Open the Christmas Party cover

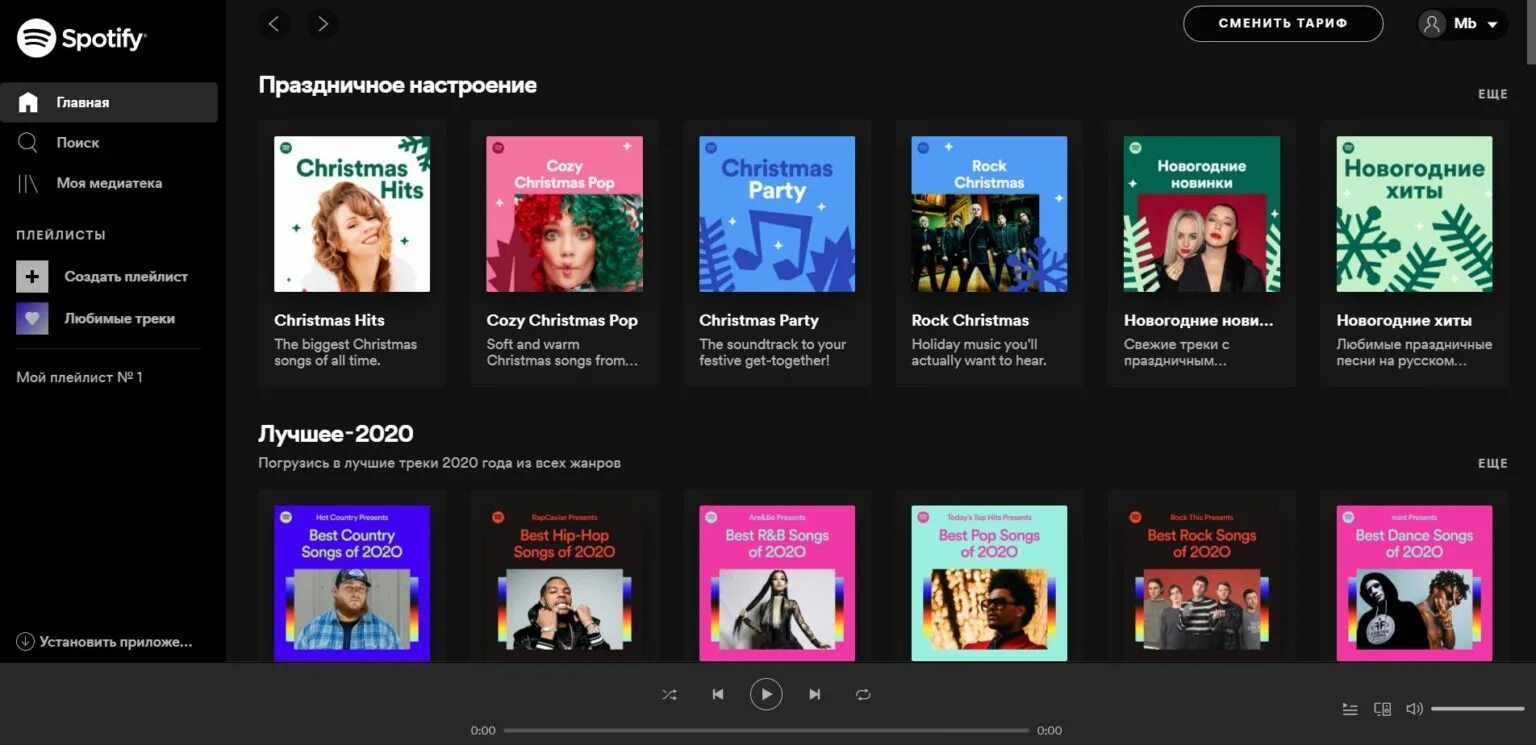point(777,214)
